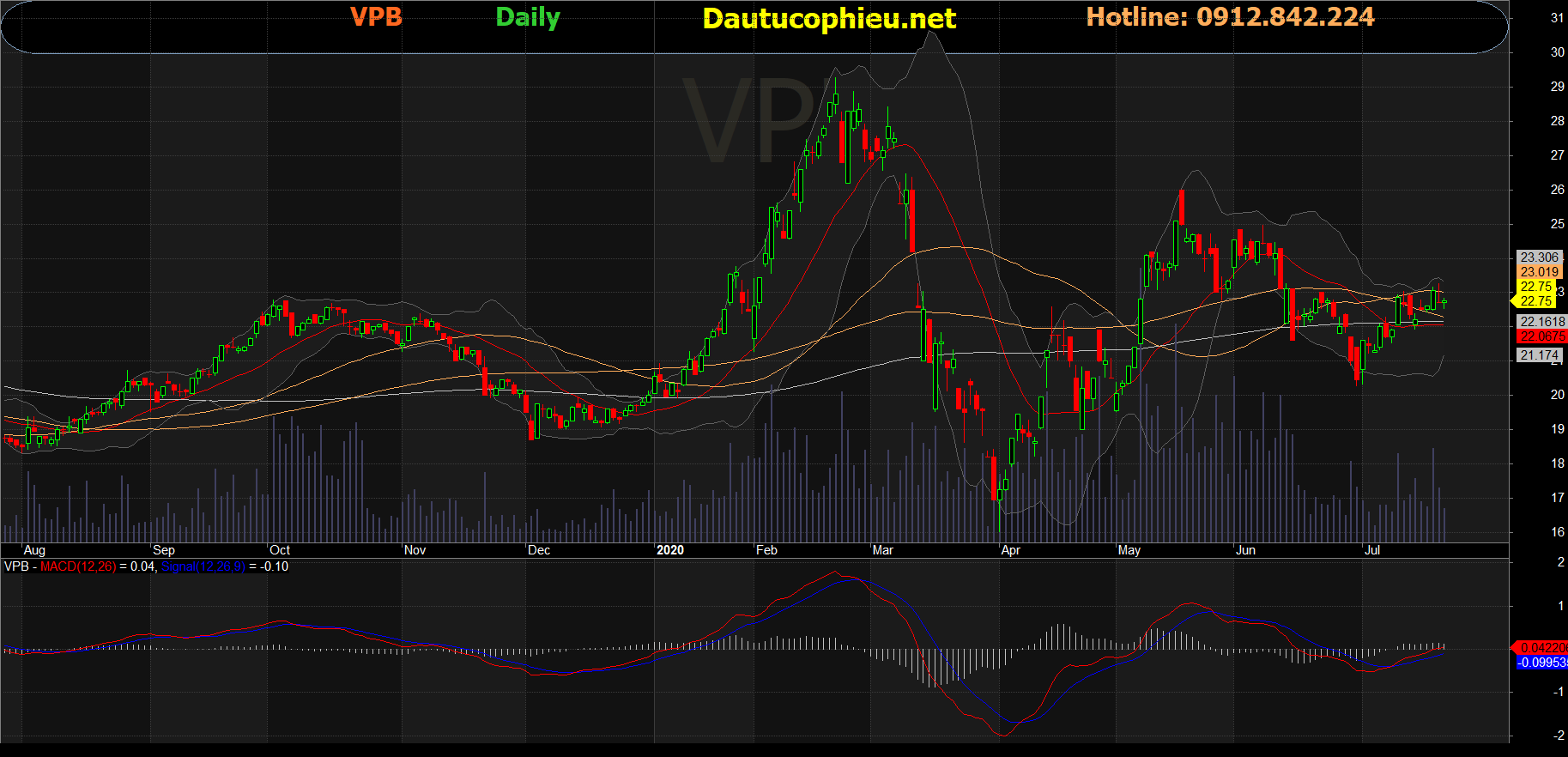
Task: Select the orange 23.019 price label
Action: pos(1538,272)
